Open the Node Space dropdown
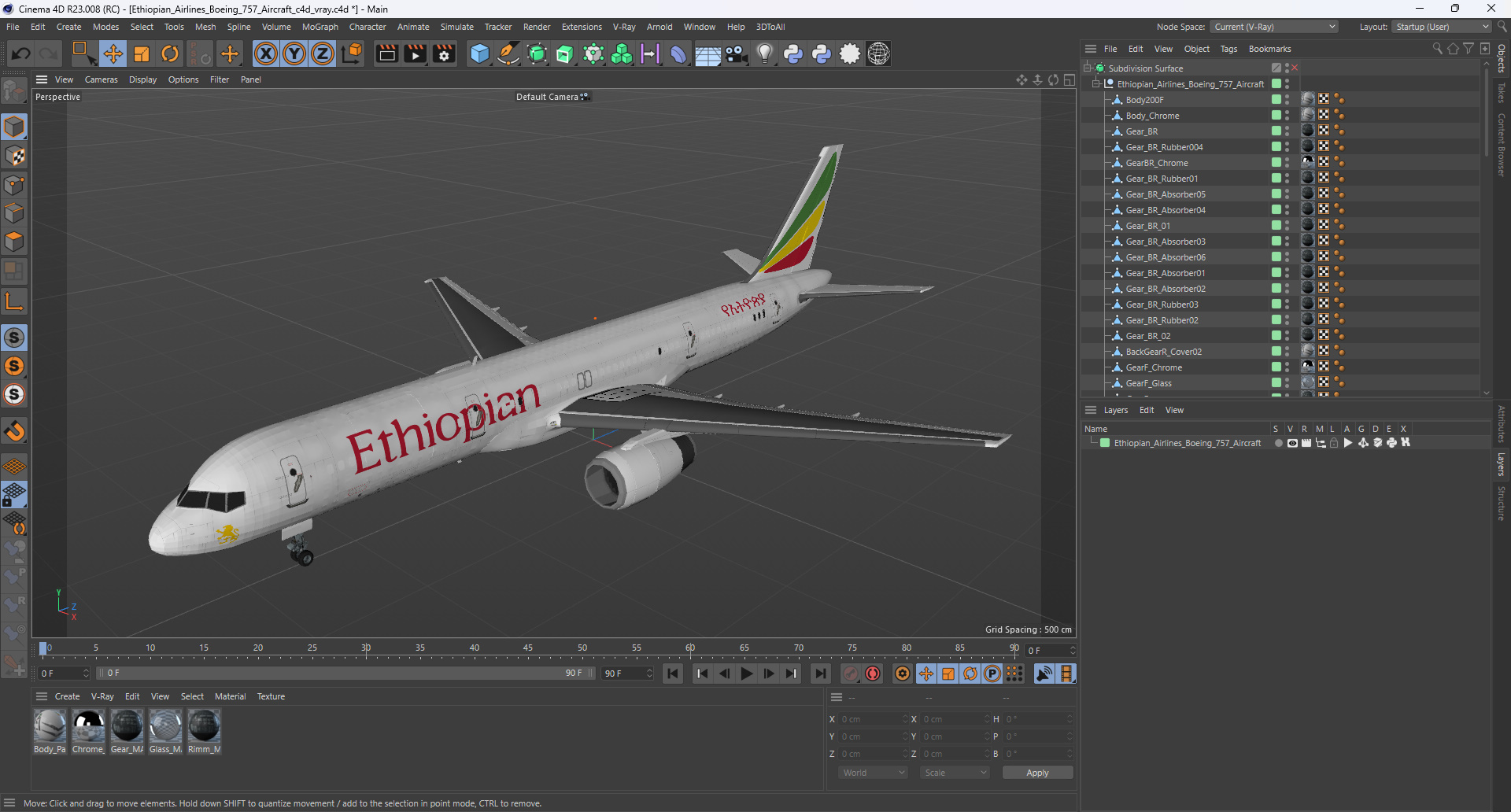The width and height of the screenshot is (1511, 812). (x=1274, y=27)
